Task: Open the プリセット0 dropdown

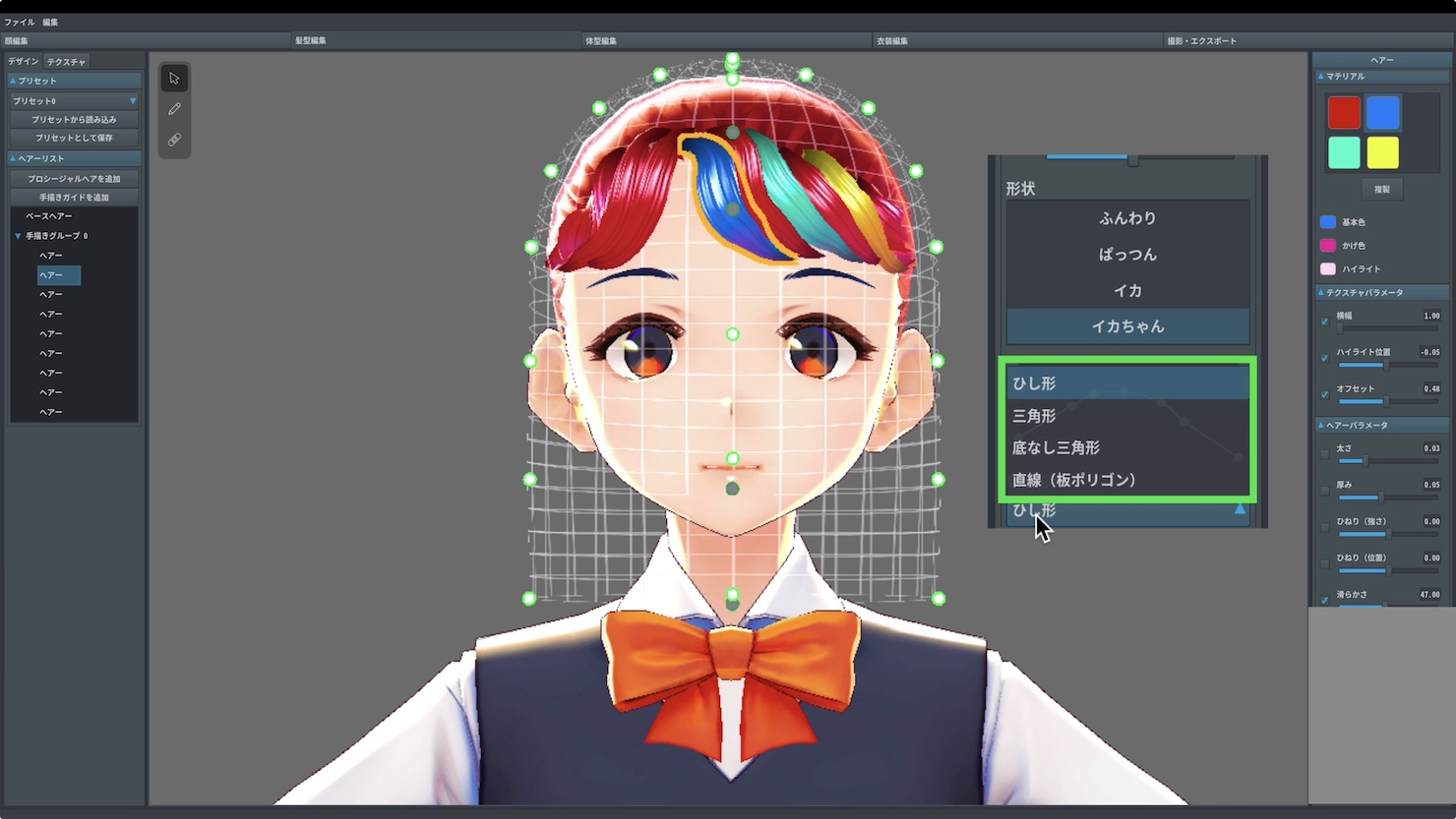Action: coord(74,100)
